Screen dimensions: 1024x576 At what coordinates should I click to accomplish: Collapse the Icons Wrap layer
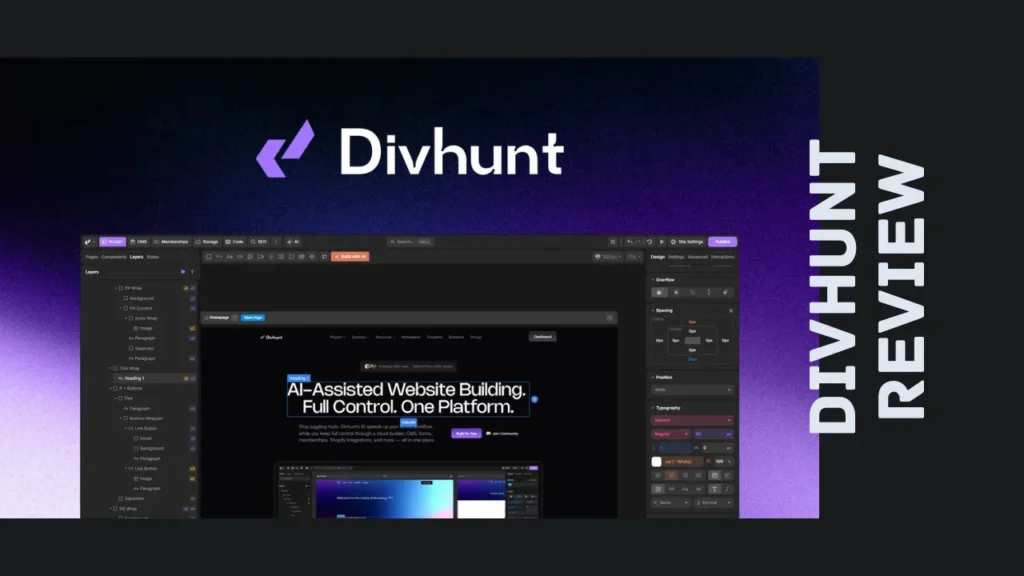126,318
